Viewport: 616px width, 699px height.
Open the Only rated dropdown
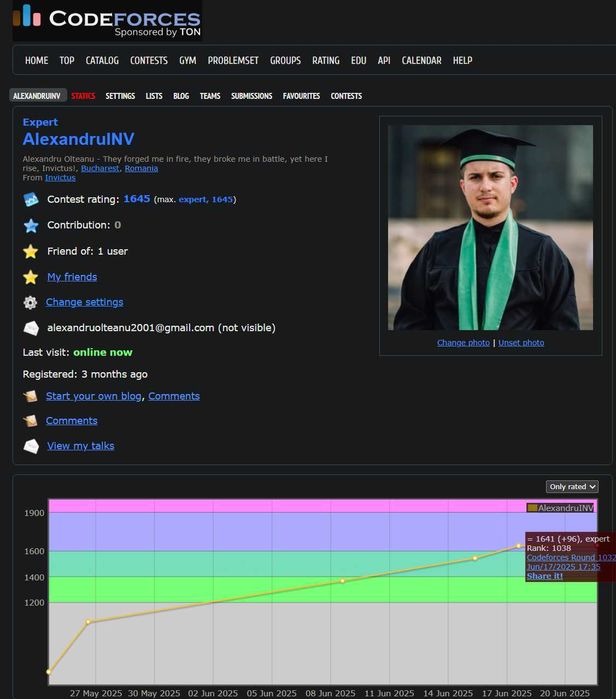pyautogui.click(x=572, y=487)
